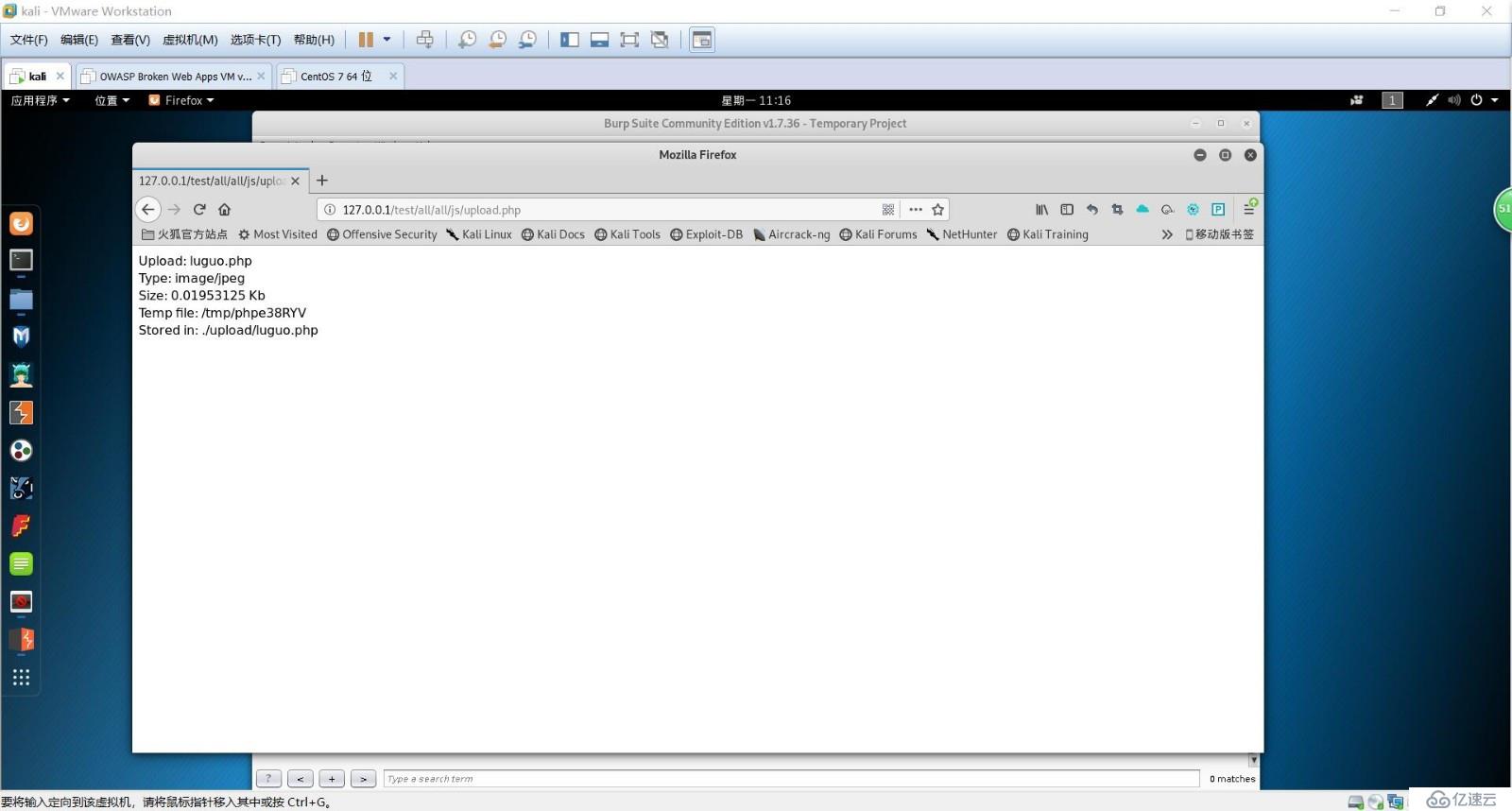The image size is (1512, 811).
Task: Launch Terminal from Kali dock
Action: (21, 260)
